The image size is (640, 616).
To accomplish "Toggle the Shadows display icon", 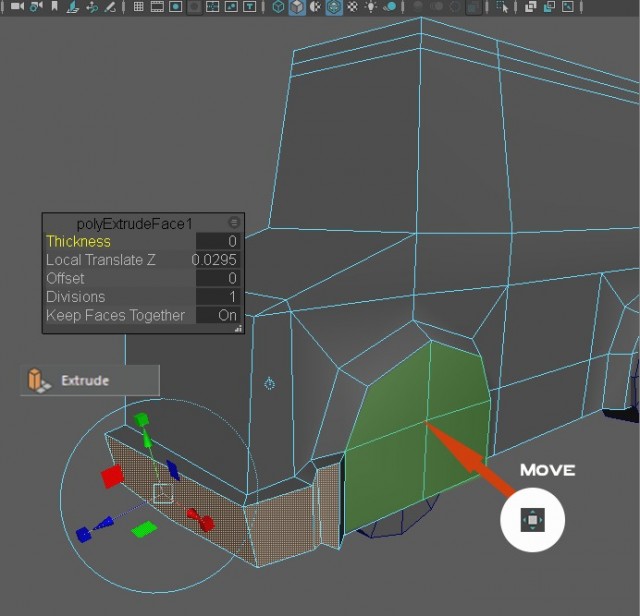I will pyautogui.click(x=390, y=7).
